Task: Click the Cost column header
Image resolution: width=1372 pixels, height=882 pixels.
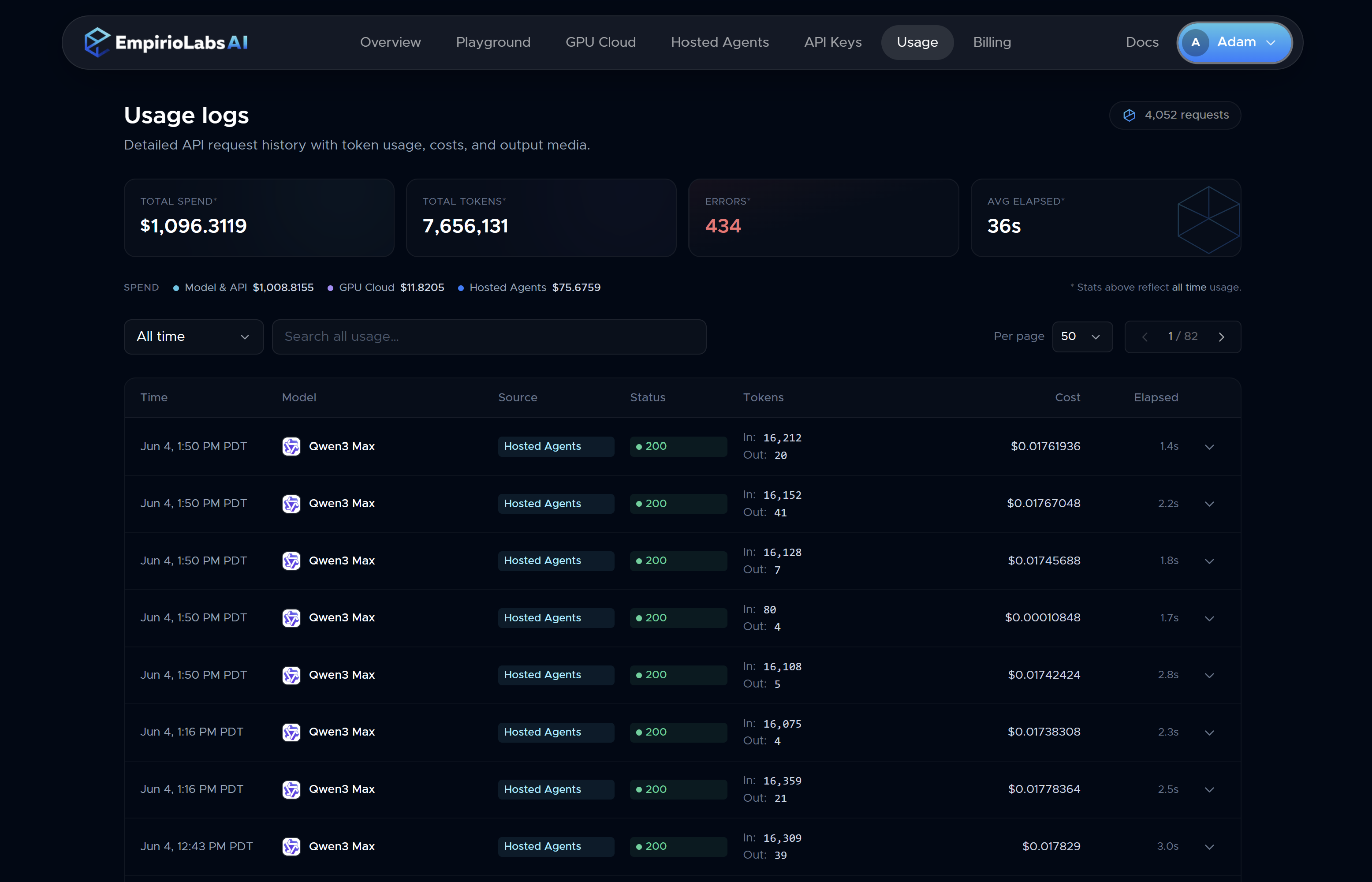Action: point(1067,397)
